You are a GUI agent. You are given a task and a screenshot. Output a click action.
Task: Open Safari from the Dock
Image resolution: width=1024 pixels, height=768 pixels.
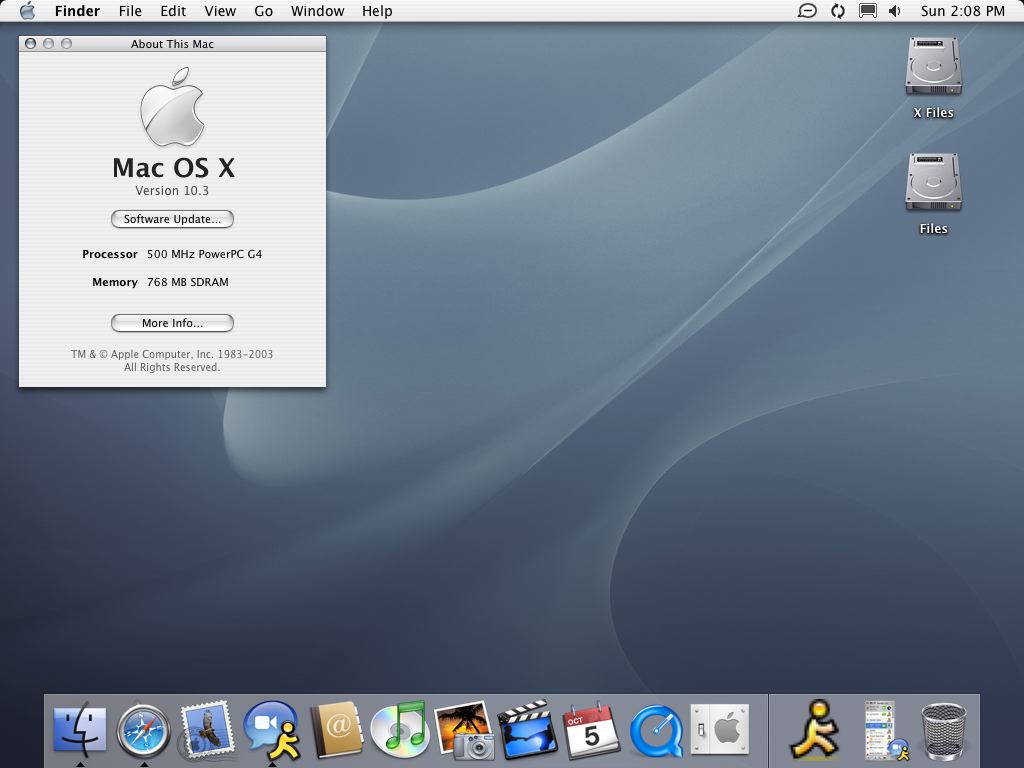click(x=143, y=731)
